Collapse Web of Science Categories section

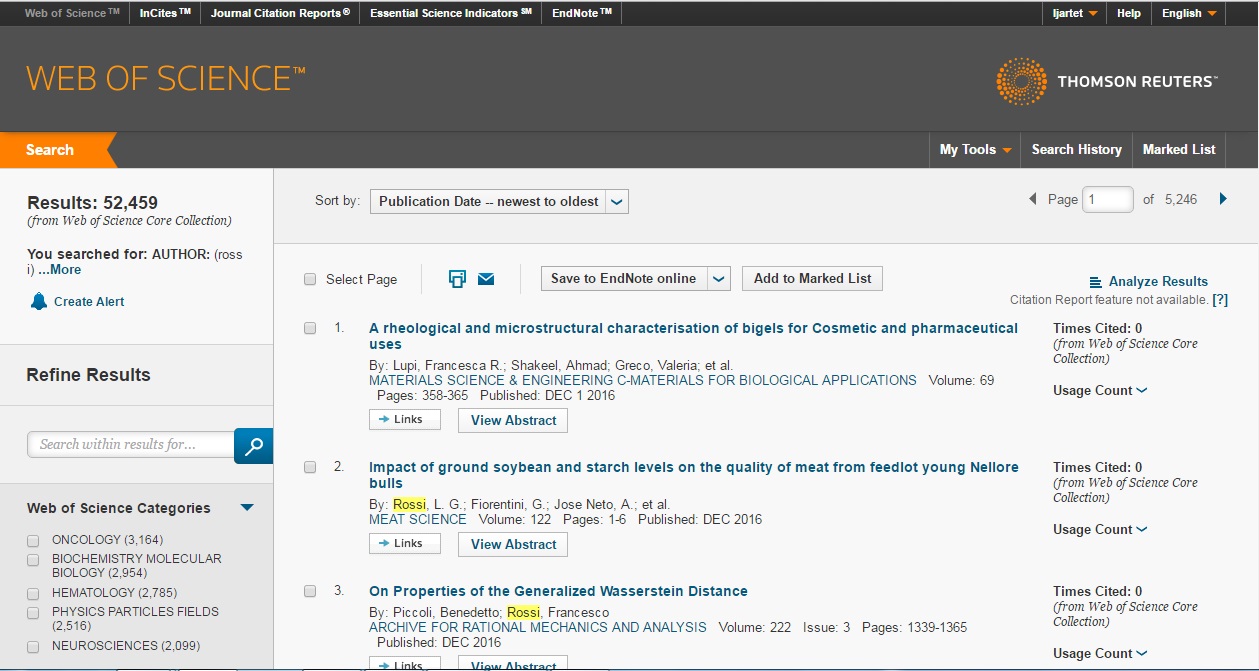tap(247, 508)
